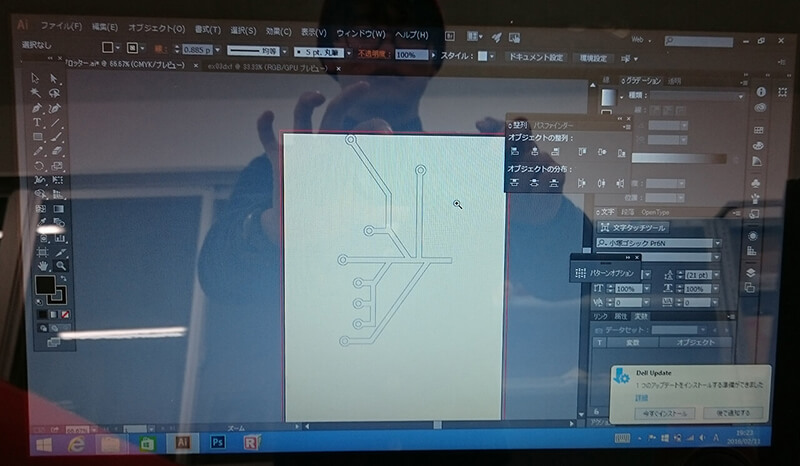Select the Type tool
This screenshot has width=800, height=466.
pos(37,122)
